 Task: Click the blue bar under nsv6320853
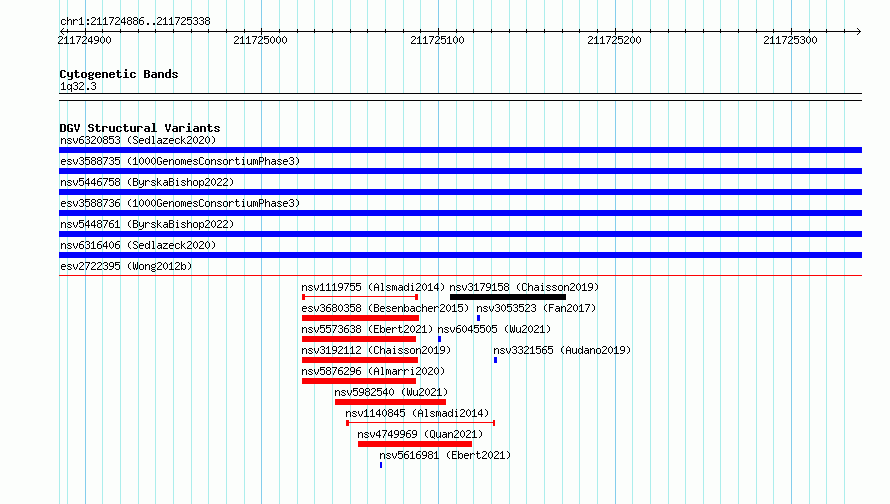click(460, 150)
